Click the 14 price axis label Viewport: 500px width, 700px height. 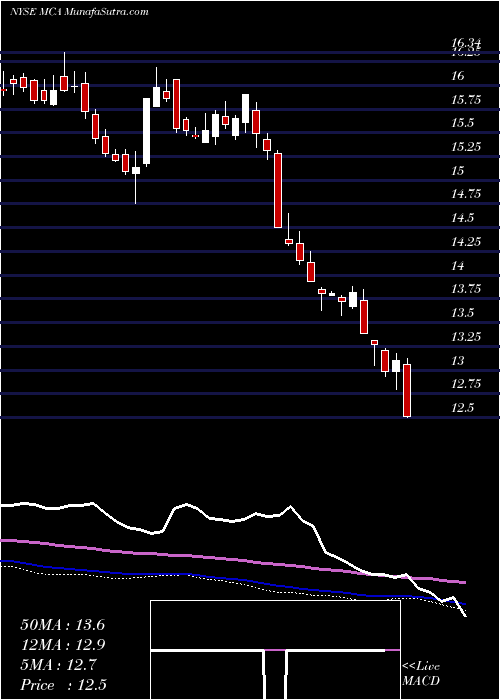click(458, 266)
